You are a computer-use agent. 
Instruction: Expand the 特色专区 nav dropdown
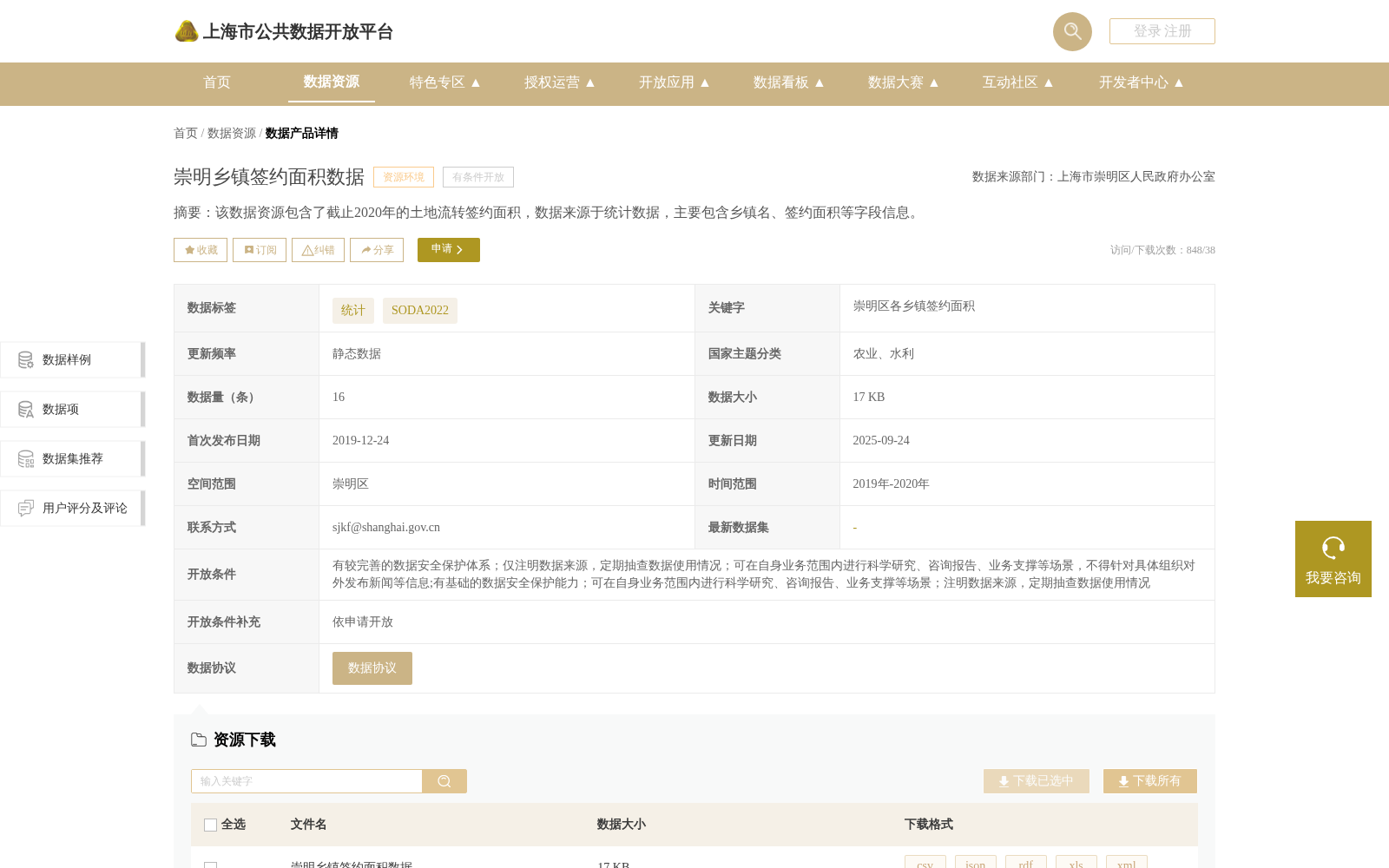coord(445,82)
